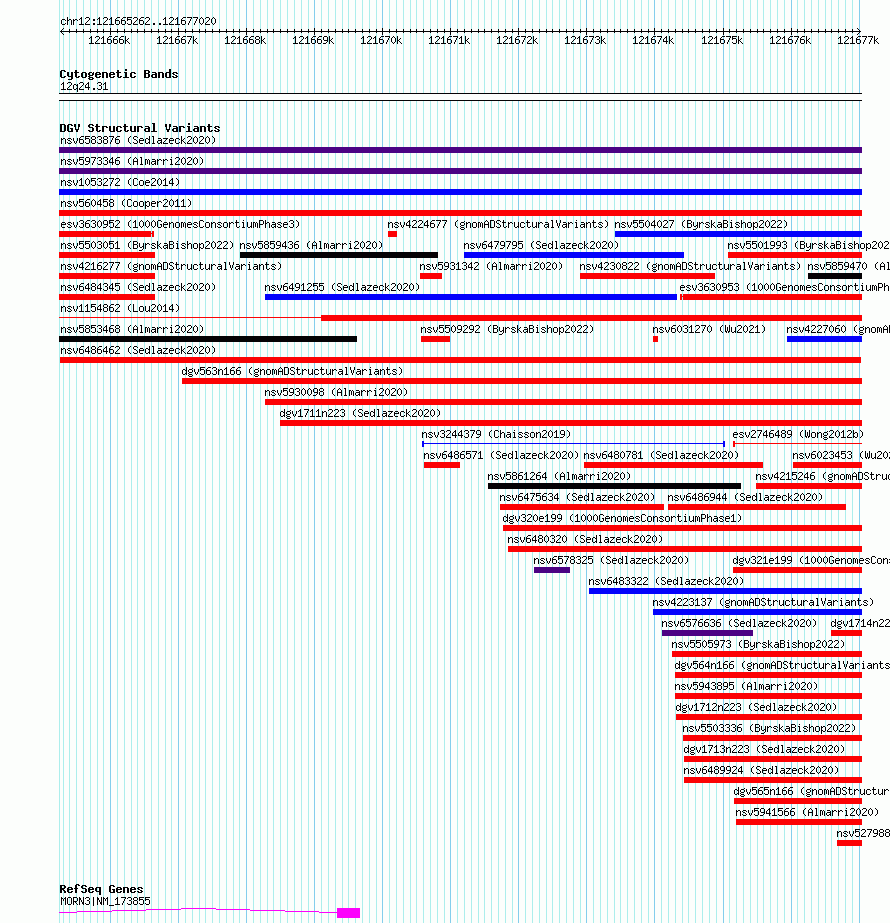Viewport: 890px width, 923px height.
Task: Click the magenta MORN3 exon box
Action: [x=348, y=913]
